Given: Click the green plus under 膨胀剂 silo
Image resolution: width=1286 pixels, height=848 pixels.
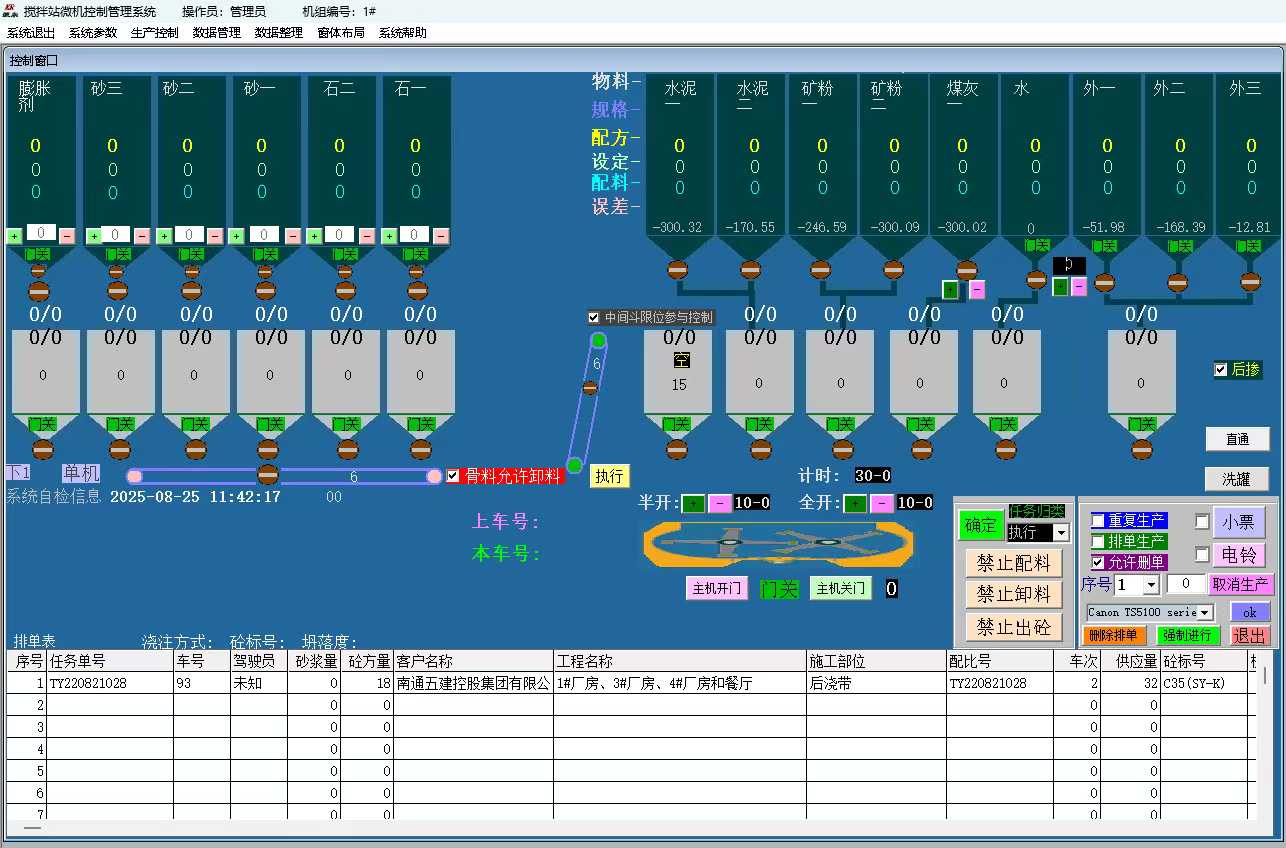Looking at the screenshot, I should click(14, 236).
